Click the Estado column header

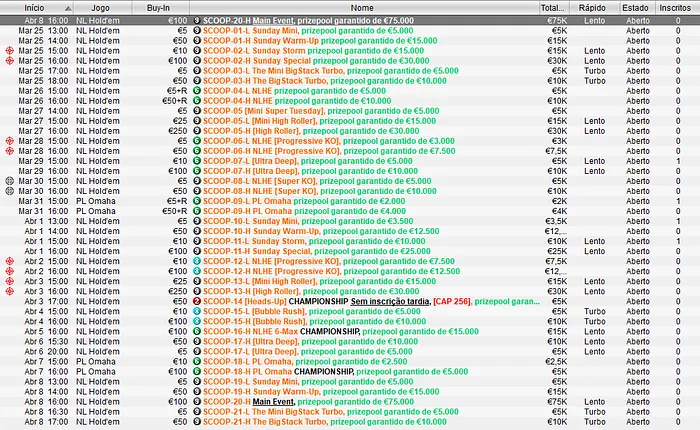[637, 8]
